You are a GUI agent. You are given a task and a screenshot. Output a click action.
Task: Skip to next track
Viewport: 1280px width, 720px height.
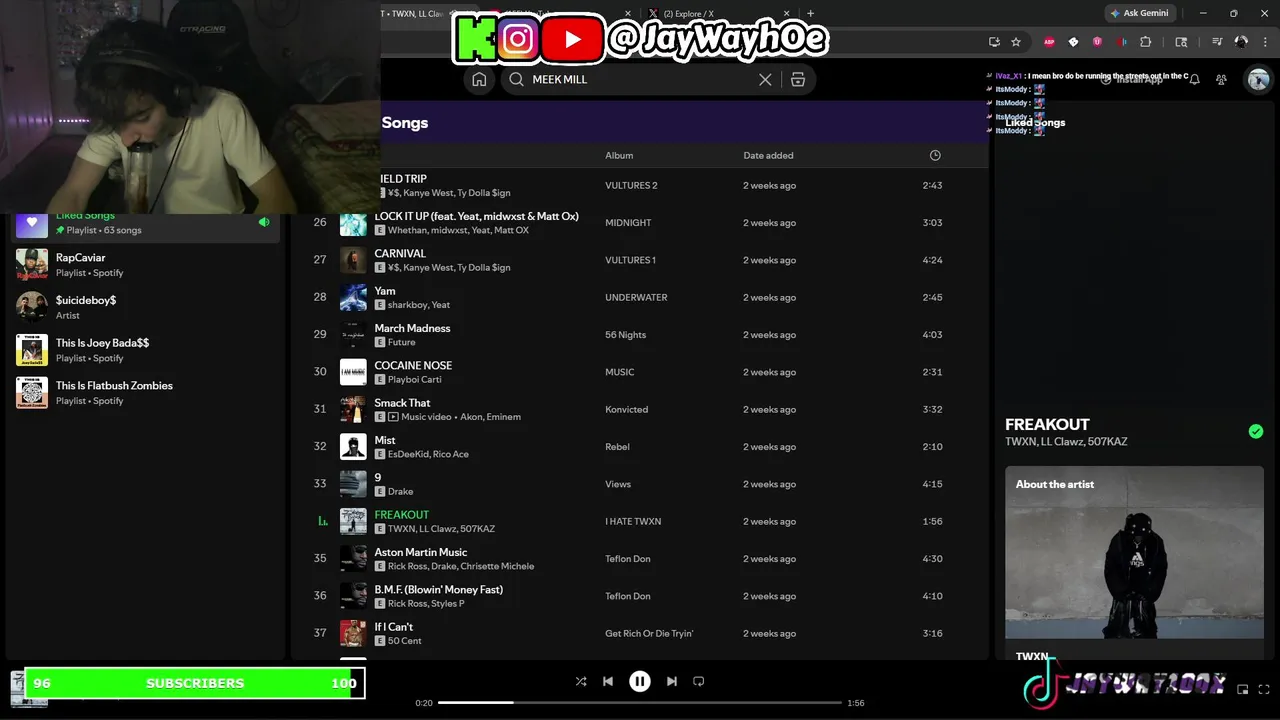pyautogui.click(x=672, y=681)
